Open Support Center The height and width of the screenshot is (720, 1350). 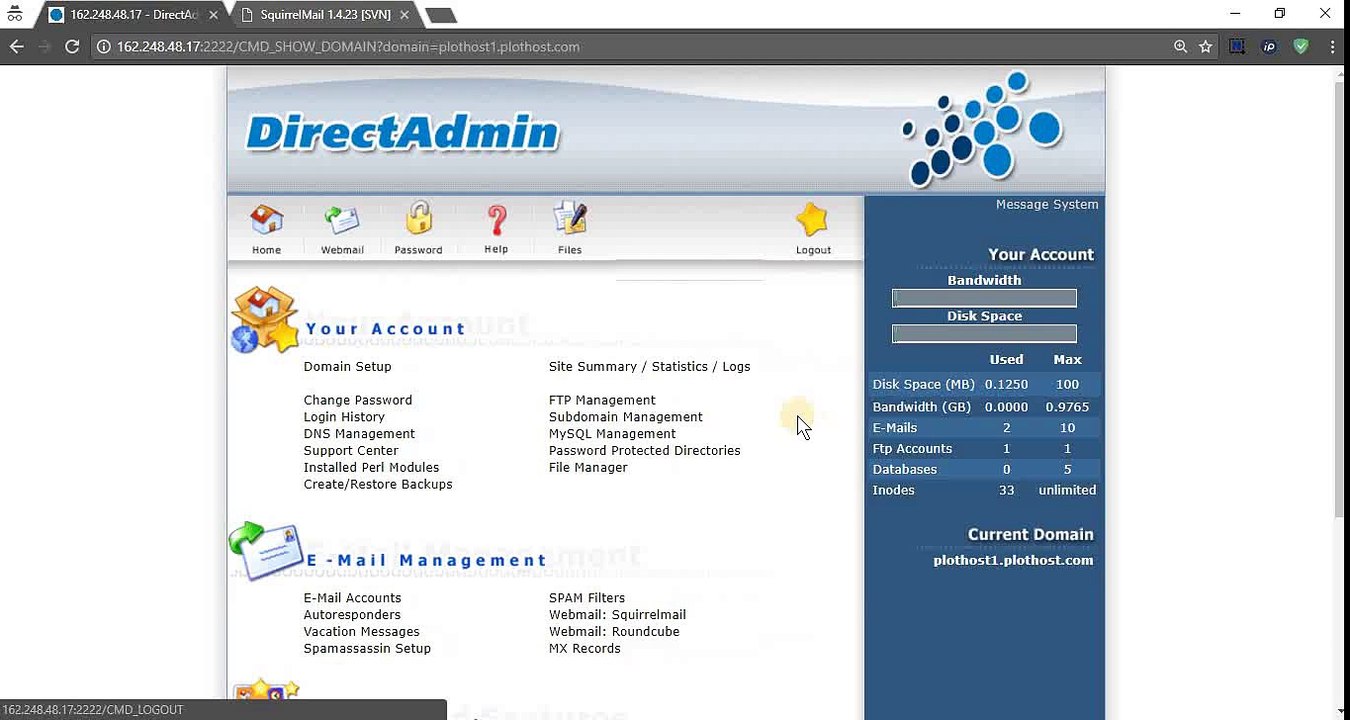[351, 451]
